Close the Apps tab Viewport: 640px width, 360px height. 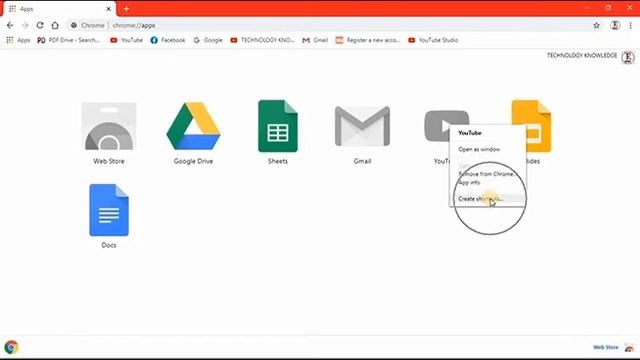coord(109,9)
